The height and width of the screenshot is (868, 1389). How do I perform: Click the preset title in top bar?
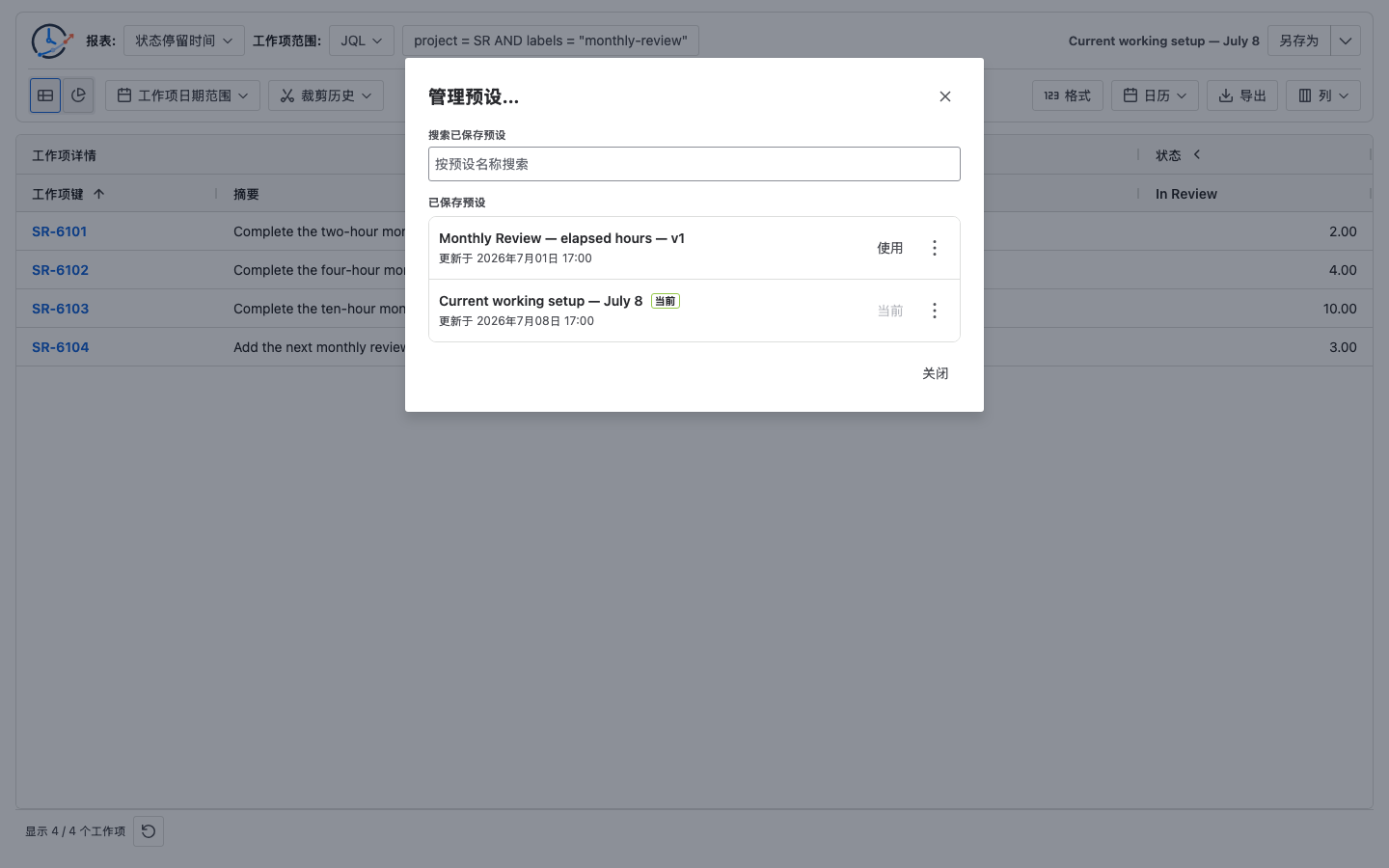click(x=1164, y=41)
